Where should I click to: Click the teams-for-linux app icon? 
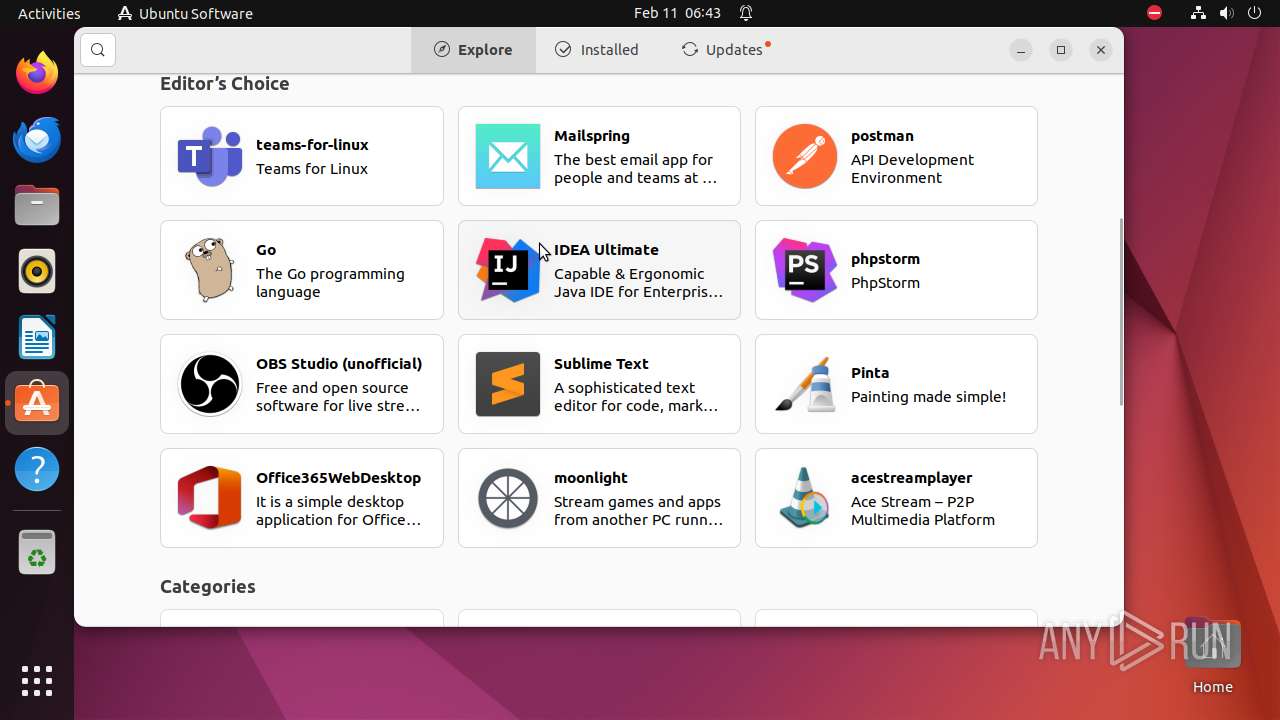(x=210, y=156)
